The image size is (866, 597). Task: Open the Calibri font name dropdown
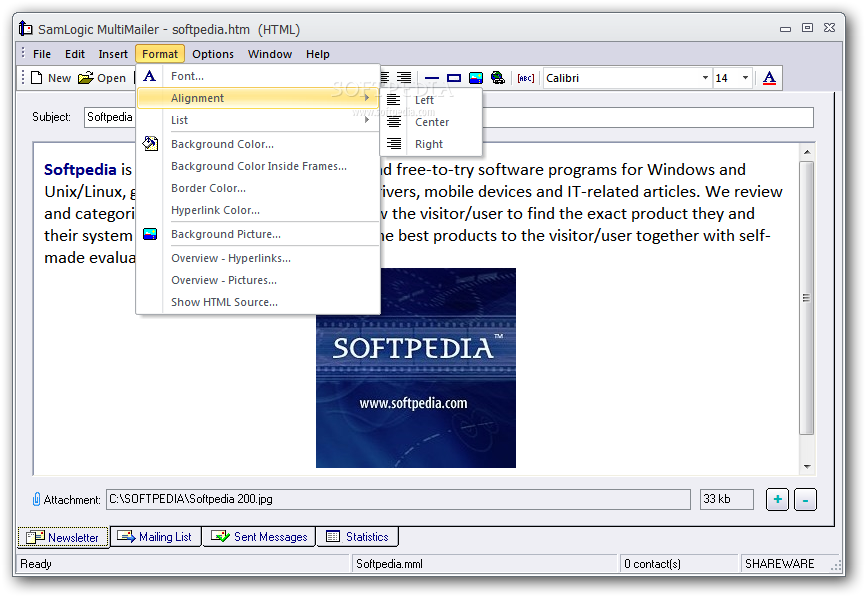(x=705, y=78)
